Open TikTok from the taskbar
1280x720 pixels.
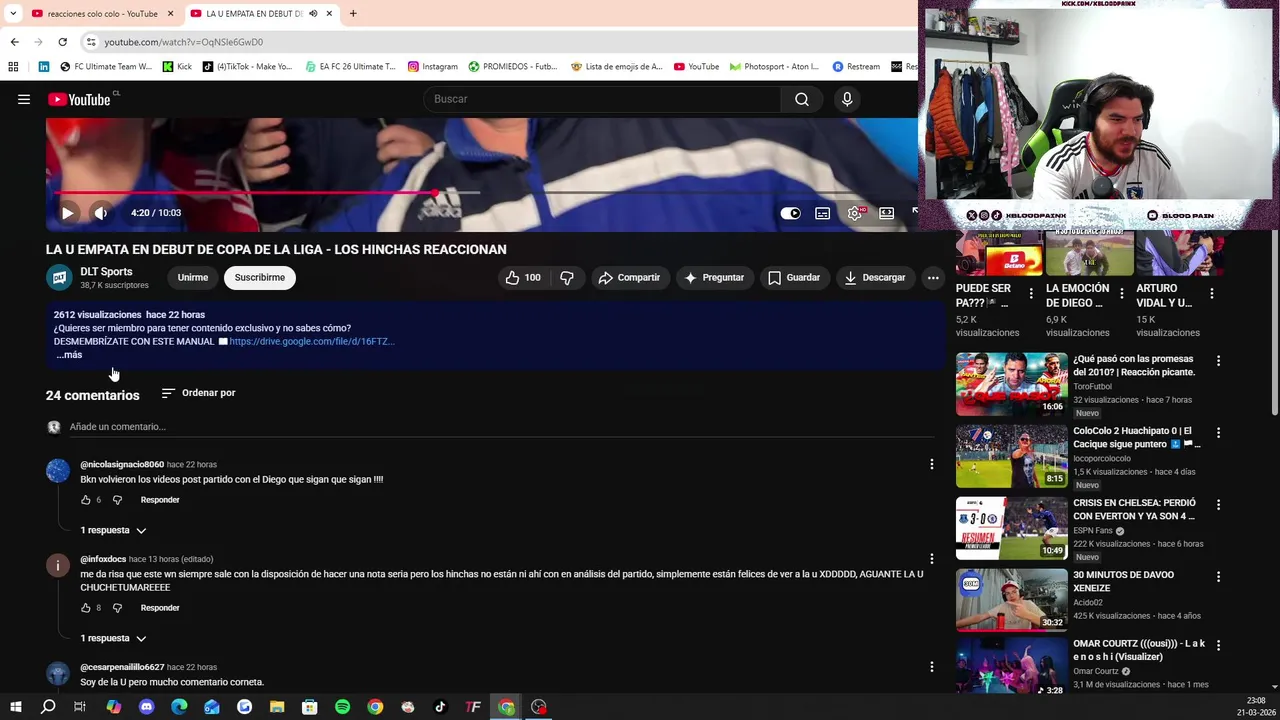pos(440,707)
